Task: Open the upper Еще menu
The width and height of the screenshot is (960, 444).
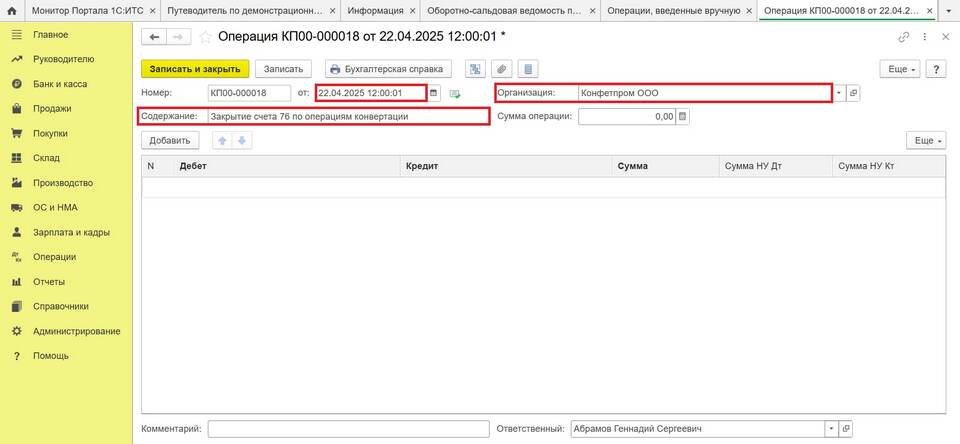Action: 898,69
